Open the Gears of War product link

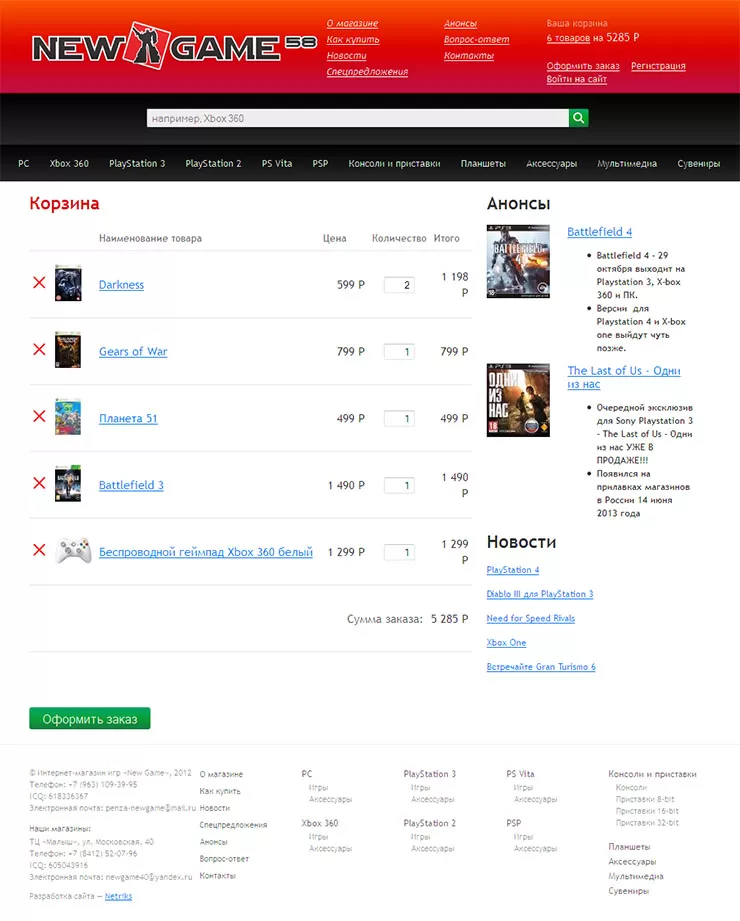coord(133,351)
